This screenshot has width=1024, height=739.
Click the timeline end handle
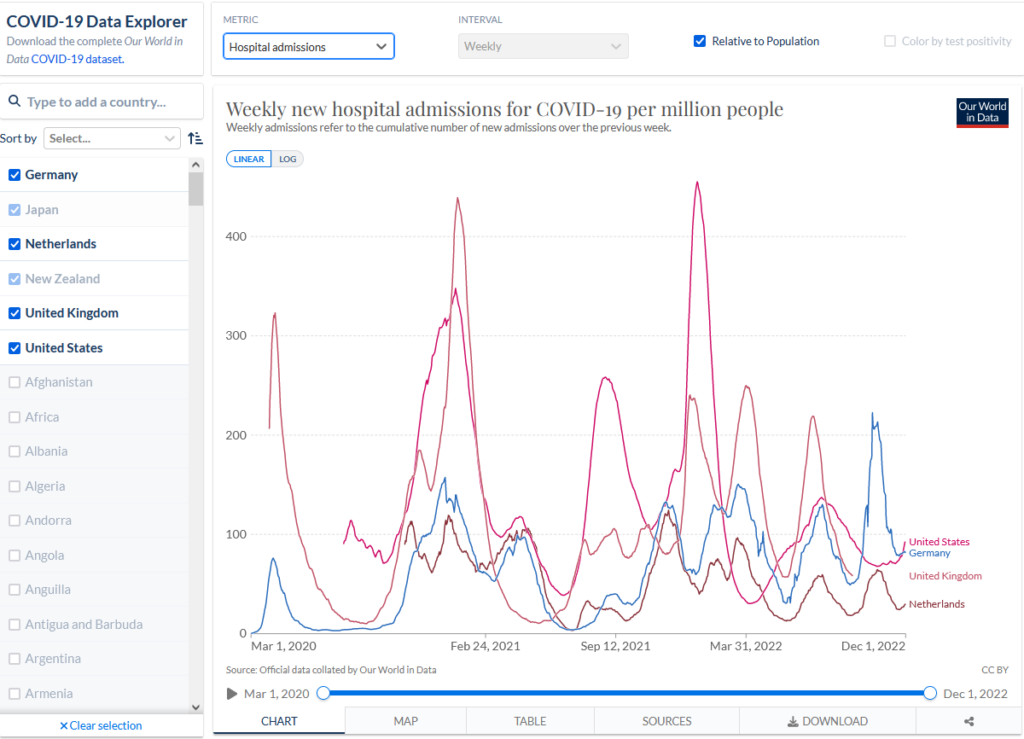(x=930, y=693)
